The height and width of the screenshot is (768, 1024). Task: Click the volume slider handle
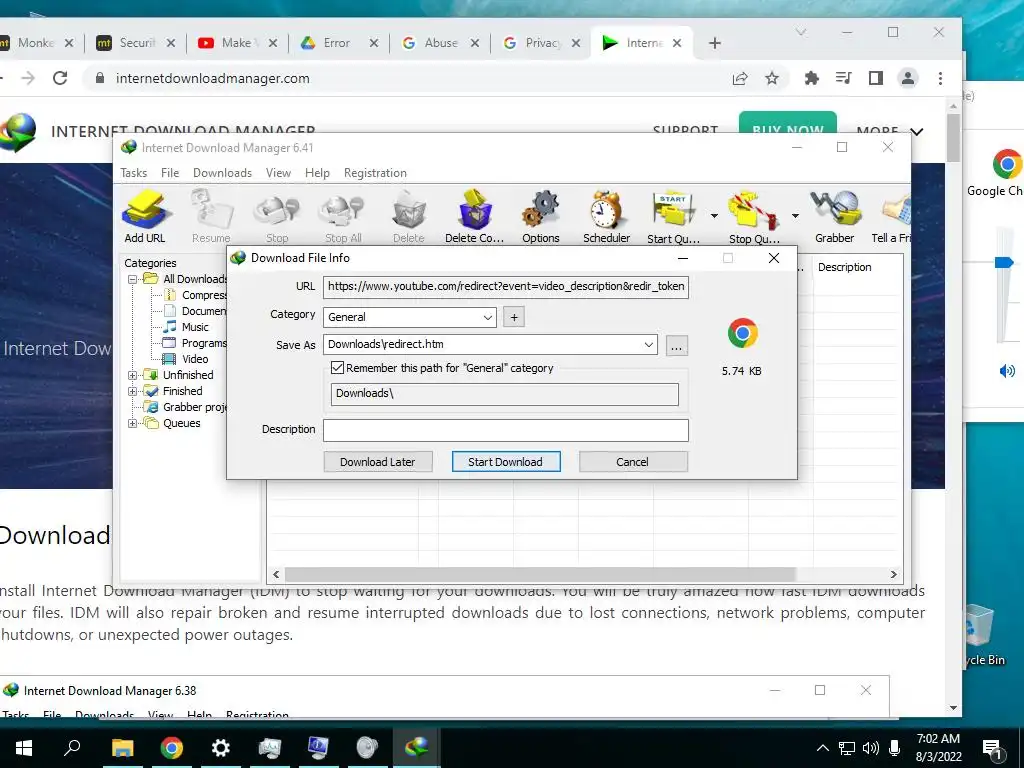coord(1004,262)
